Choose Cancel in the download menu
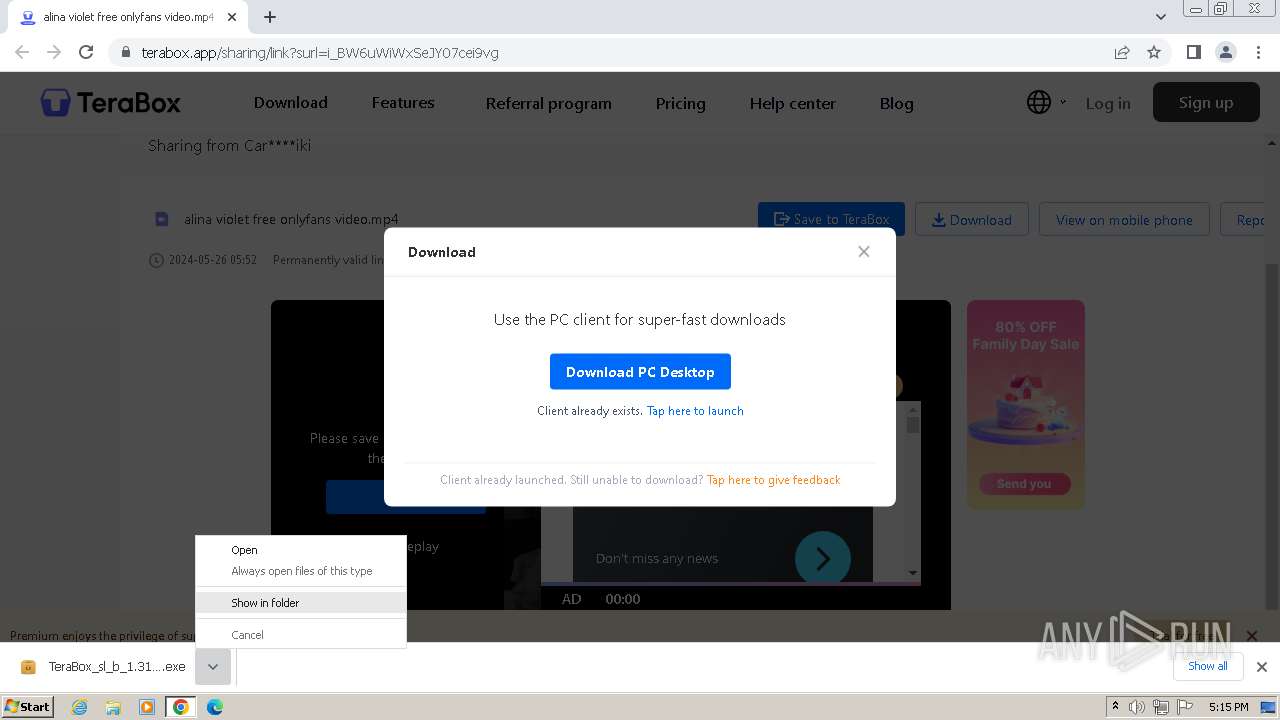Screen dimensions: 1280x720 tap(301, 635)
